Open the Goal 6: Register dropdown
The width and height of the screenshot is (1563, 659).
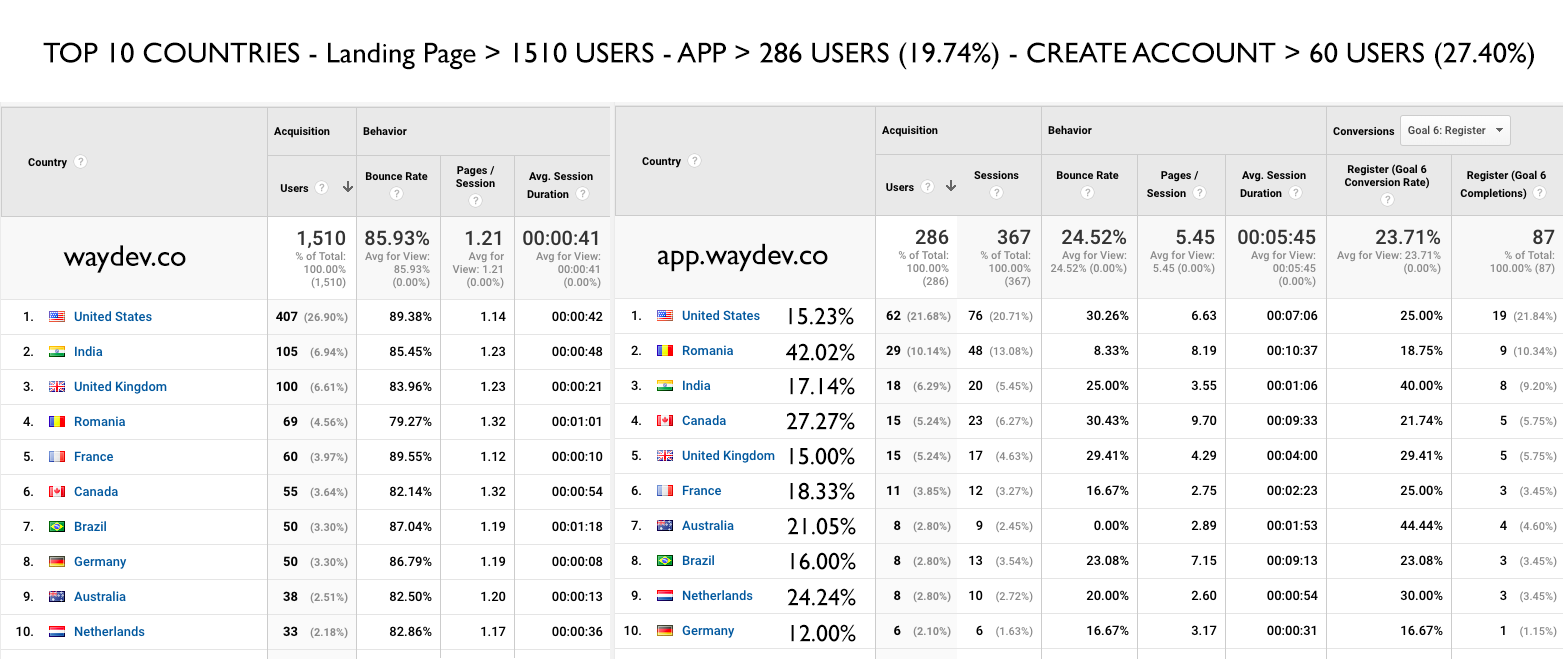point(1455,131)
